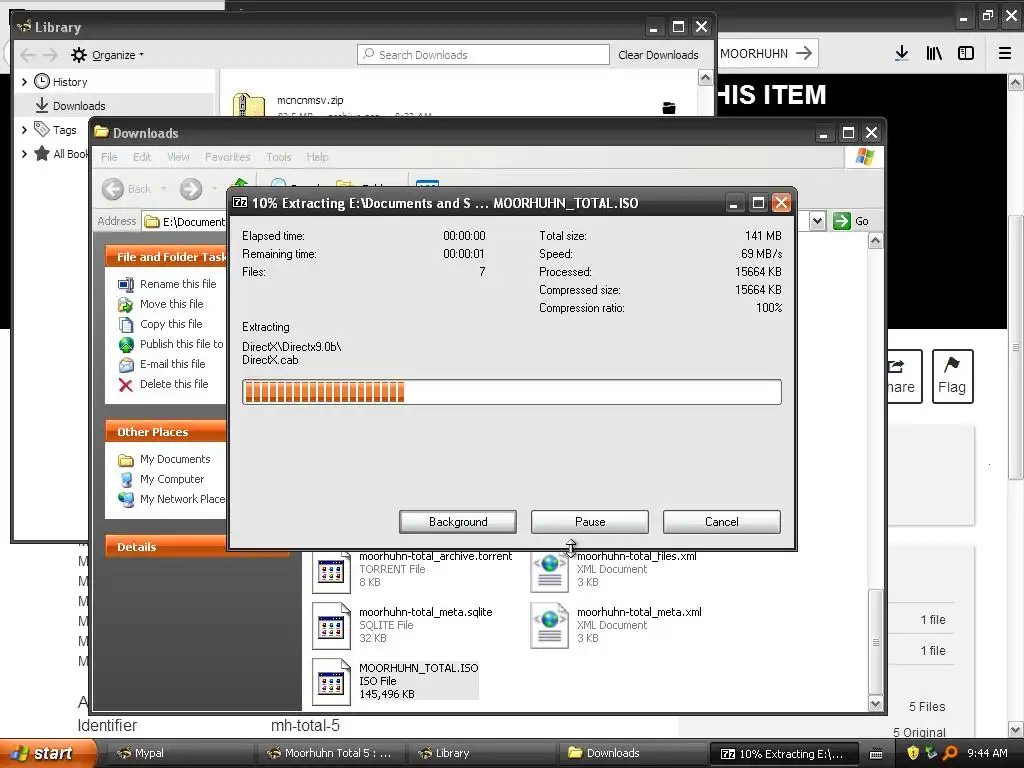Click Forward arrow in Downloads explorer
1024x768 pixels.
(191, 189)
